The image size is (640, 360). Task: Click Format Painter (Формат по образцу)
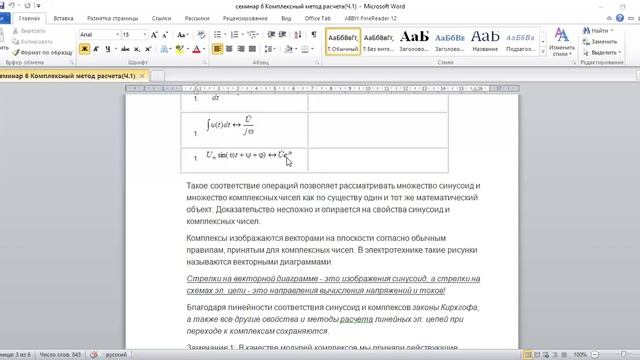42,53
